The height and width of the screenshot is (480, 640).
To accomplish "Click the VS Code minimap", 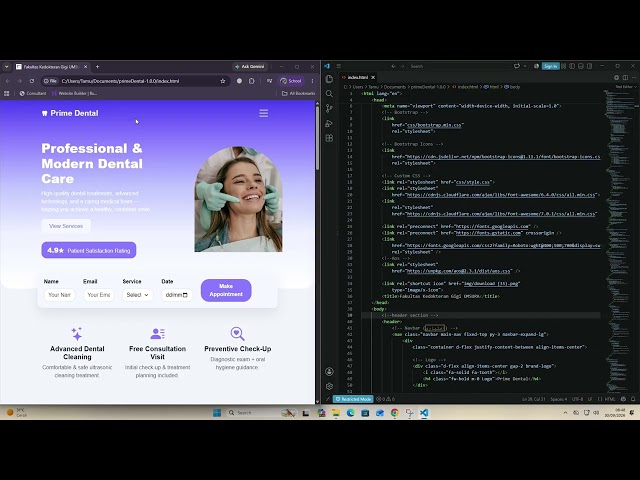I will pyautogui.click(x=619, y=241).
